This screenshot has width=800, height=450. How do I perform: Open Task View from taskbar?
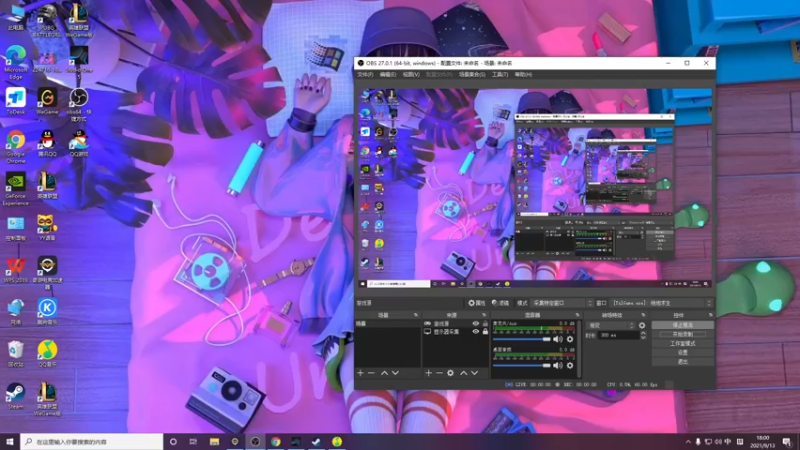click(x=193, y=442)
